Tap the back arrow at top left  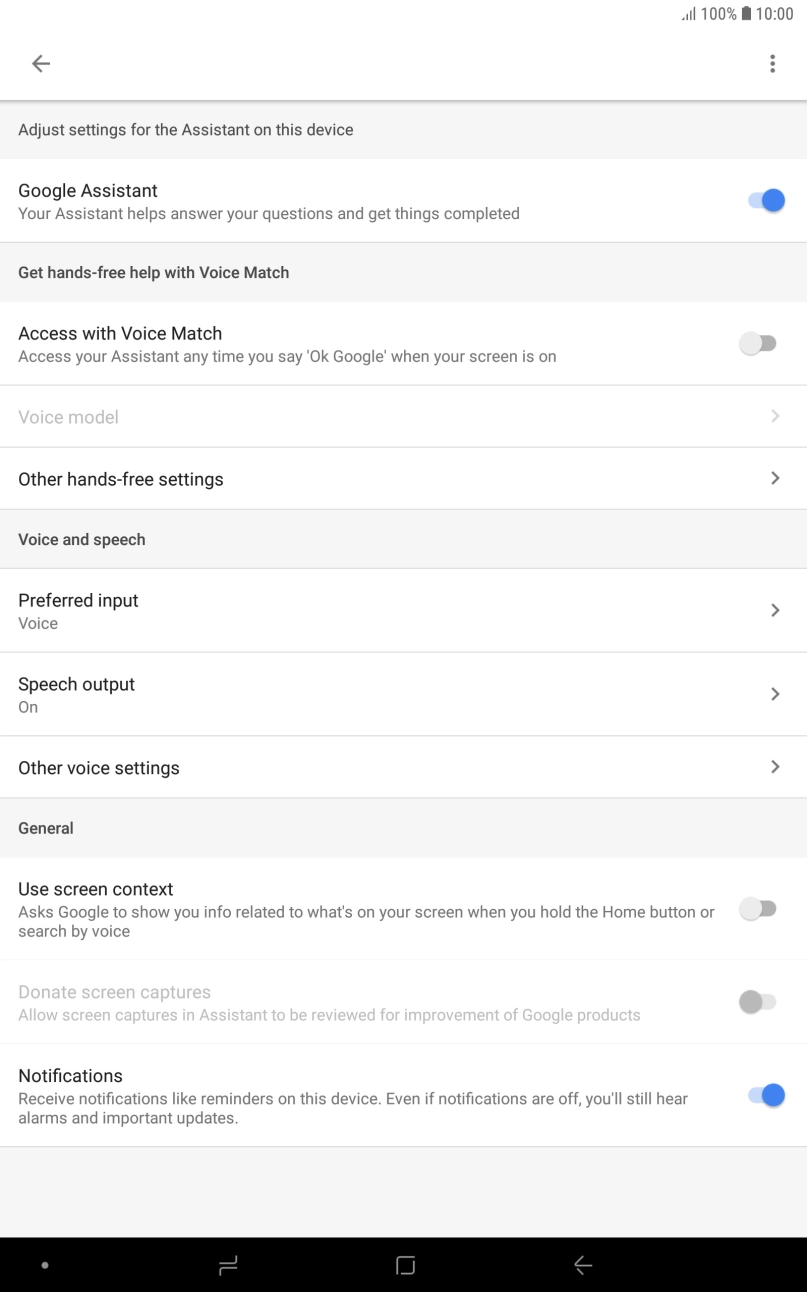pos(40,64)
